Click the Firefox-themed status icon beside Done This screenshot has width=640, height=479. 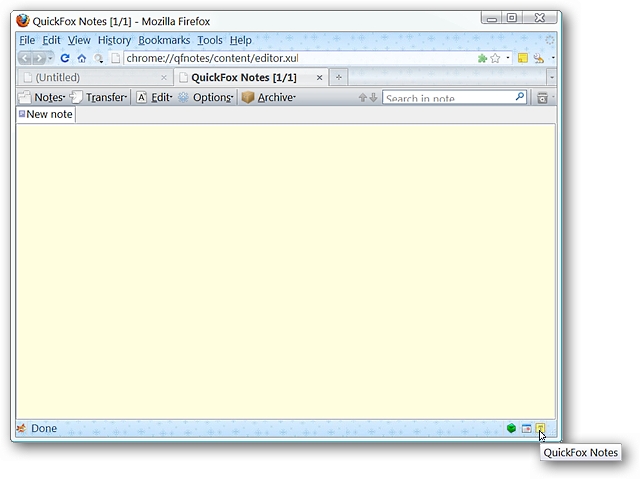click(21, 428)
